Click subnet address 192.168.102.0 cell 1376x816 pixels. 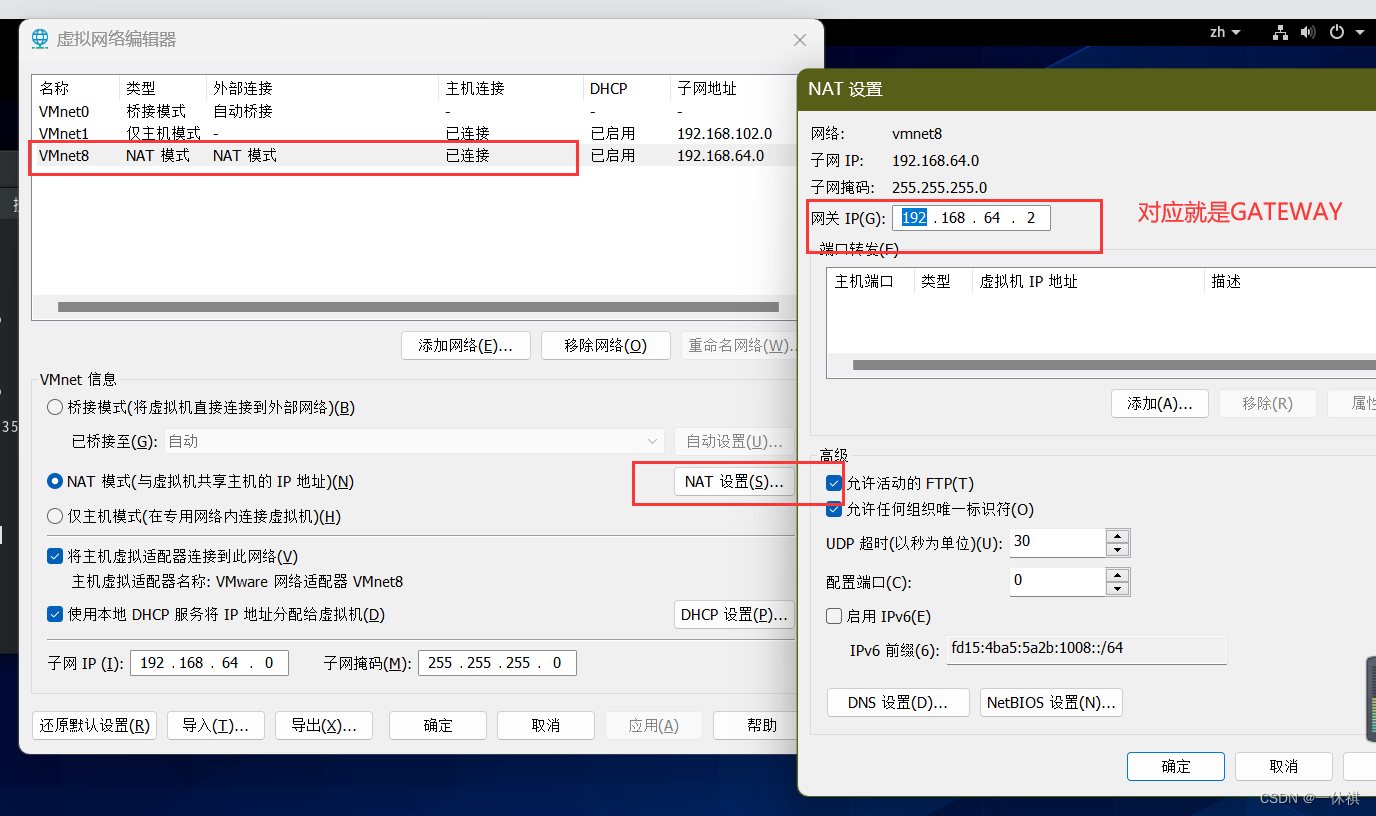click(724, 133)
